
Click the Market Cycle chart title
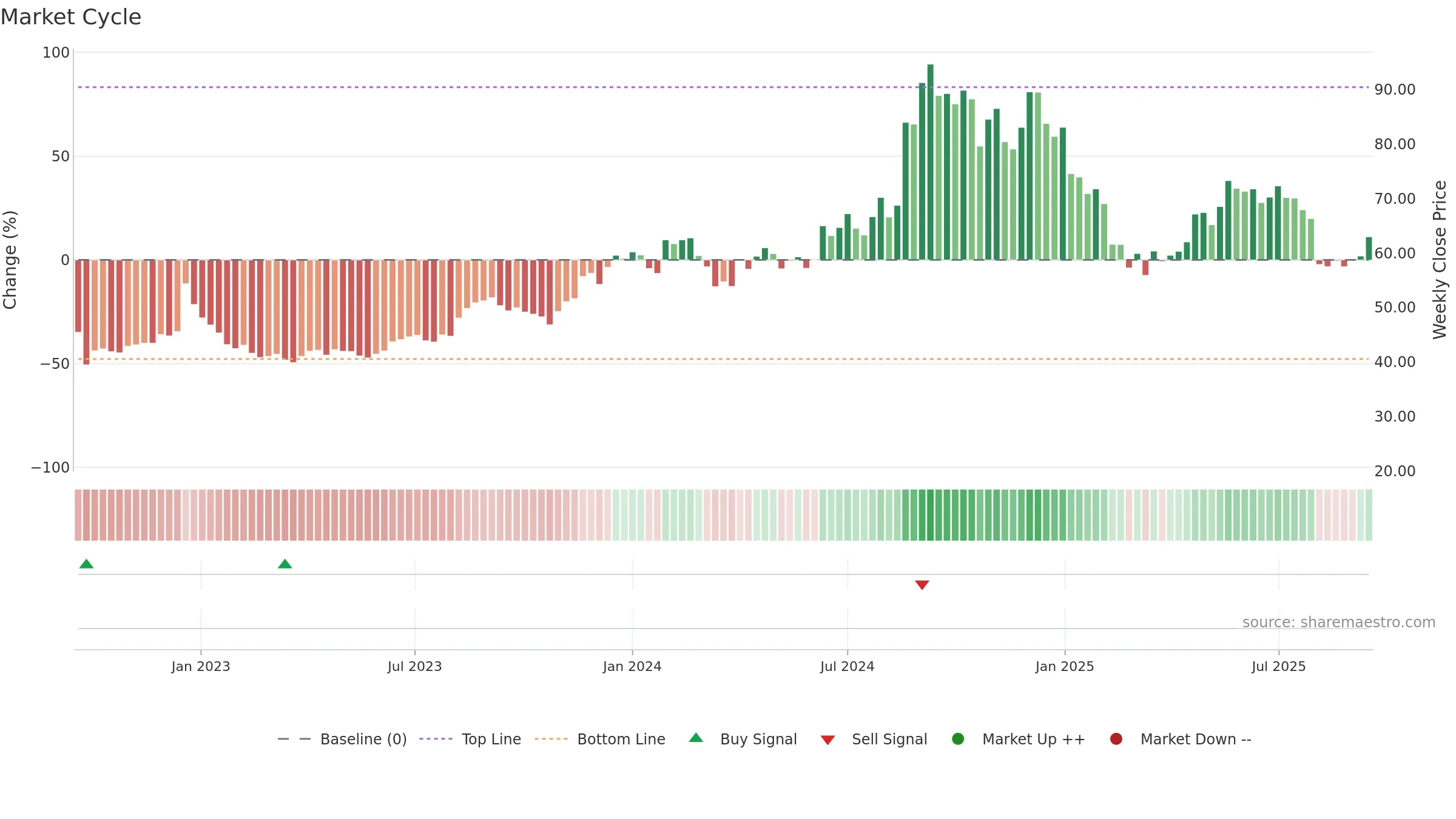point(71,17)
